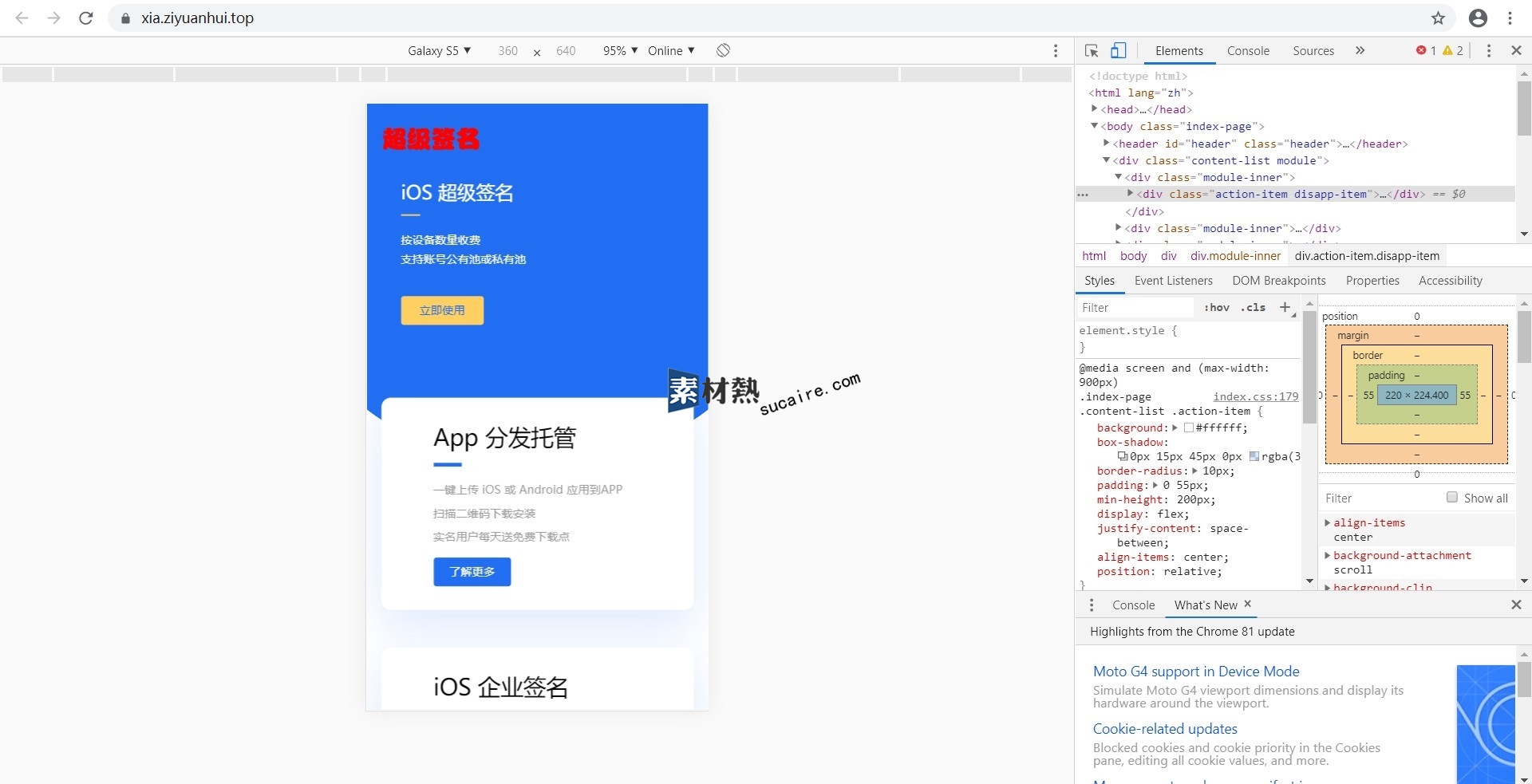Click the 了解更多 button

472,571
